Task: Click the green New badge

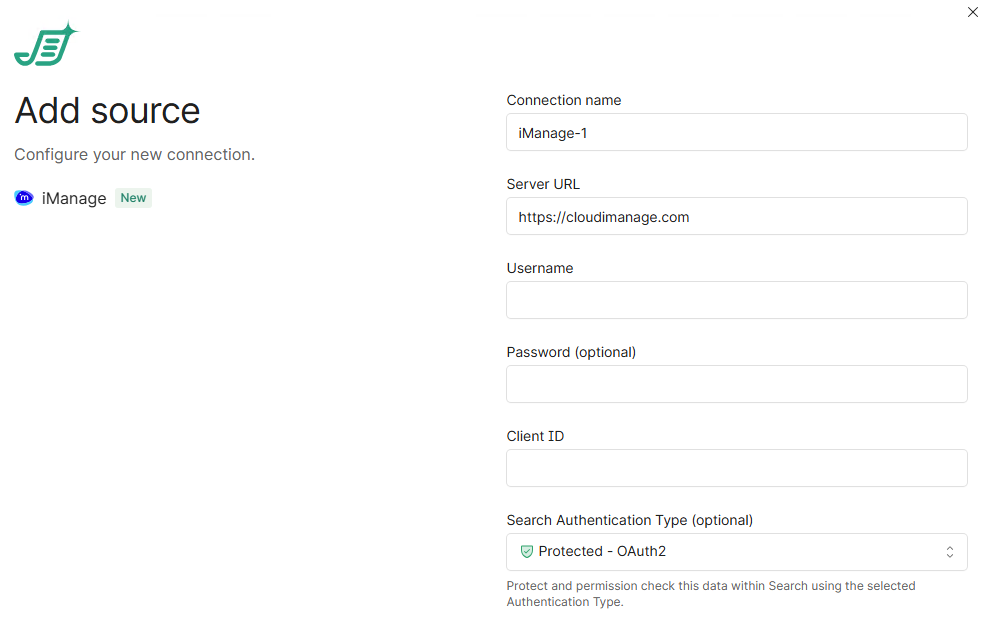Action: [133, 198]
